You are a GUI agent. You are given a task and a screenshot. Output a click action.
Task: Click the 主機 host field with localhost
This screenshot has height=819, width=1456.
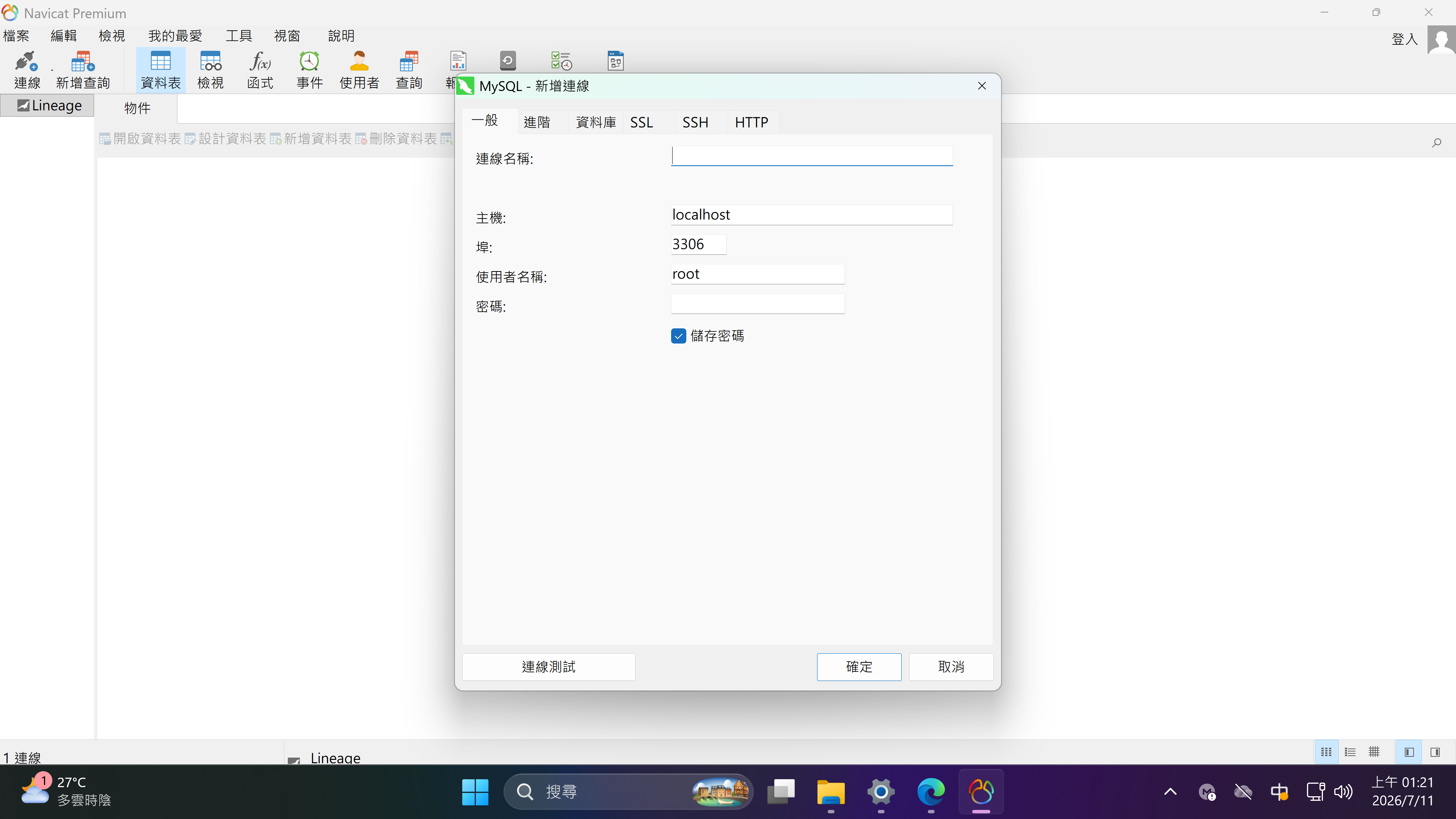(812, 215)
